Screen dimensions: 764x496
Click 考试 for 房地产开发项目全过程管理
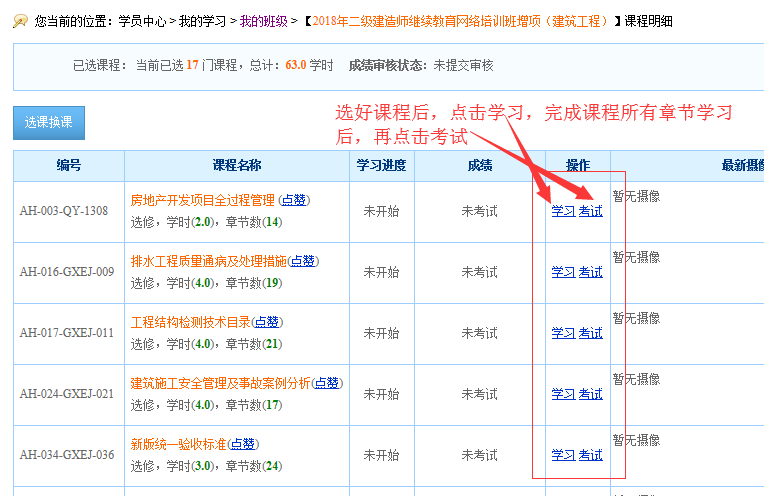click(591, 211)
